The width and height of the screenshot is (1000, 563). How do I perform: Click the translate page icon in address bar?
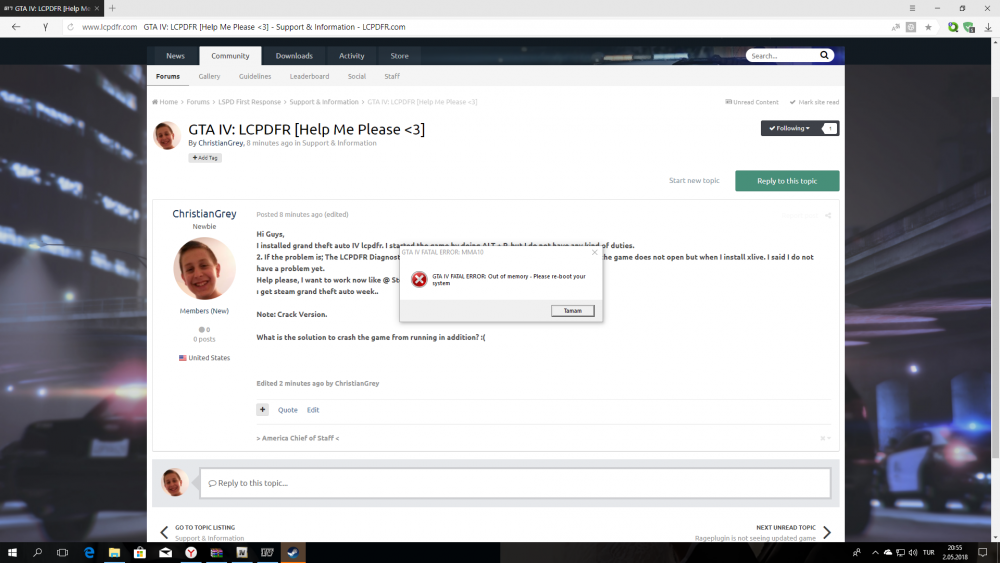[896, 27]
